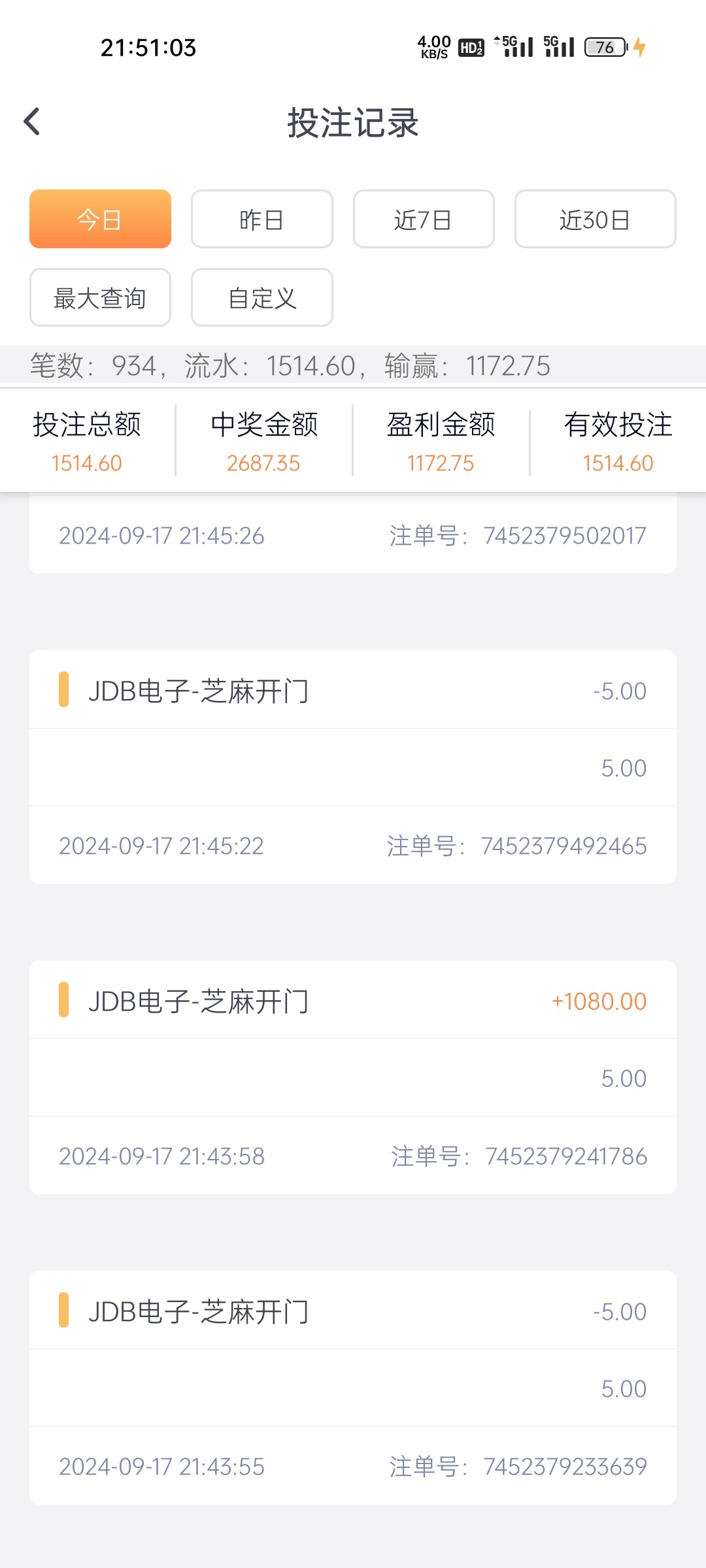Open the record with +1080.00 win

click(x=353, y=1002)
